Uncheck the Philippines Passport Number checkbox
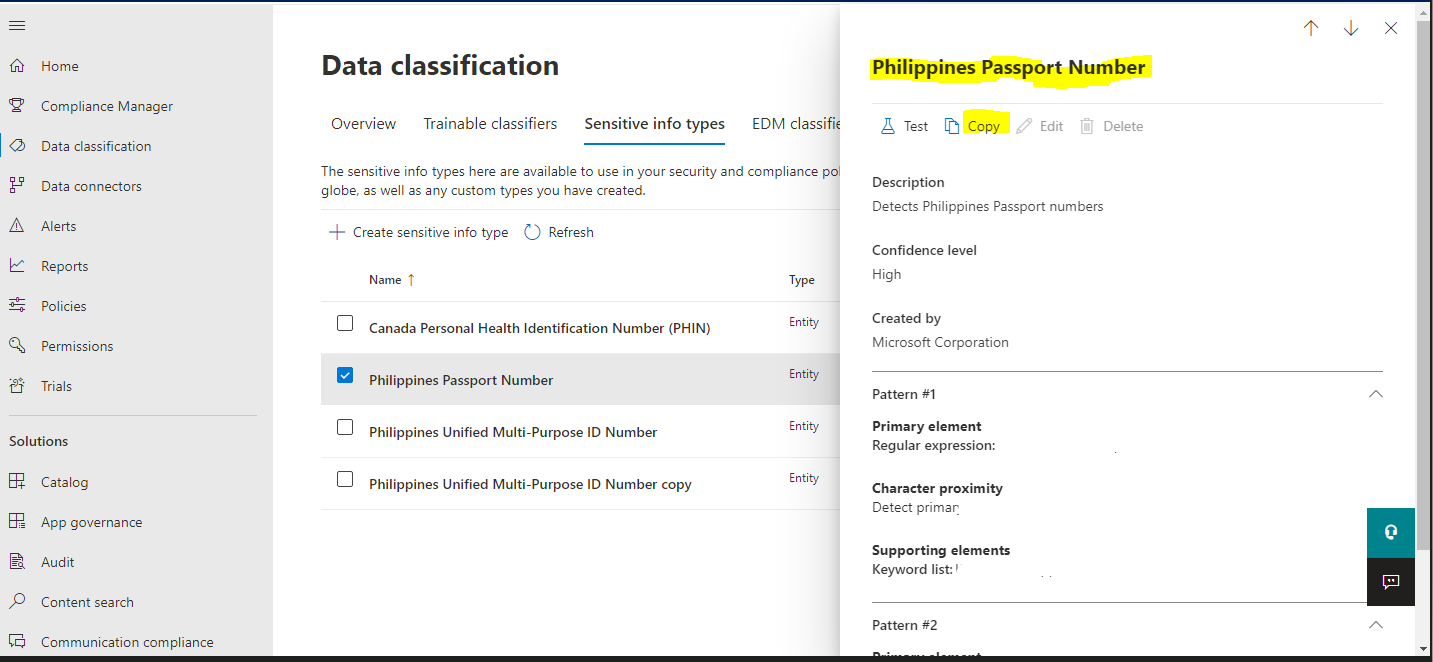1433x662 pixels. pyautogui.click(x=345, y=375)
